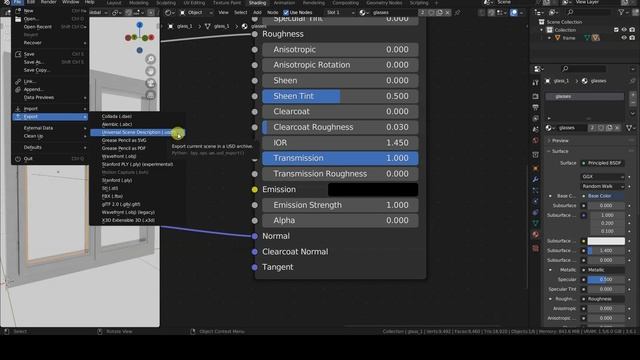
Task: Click the black Emission color swatch
Action: click(x=373, y=189)
